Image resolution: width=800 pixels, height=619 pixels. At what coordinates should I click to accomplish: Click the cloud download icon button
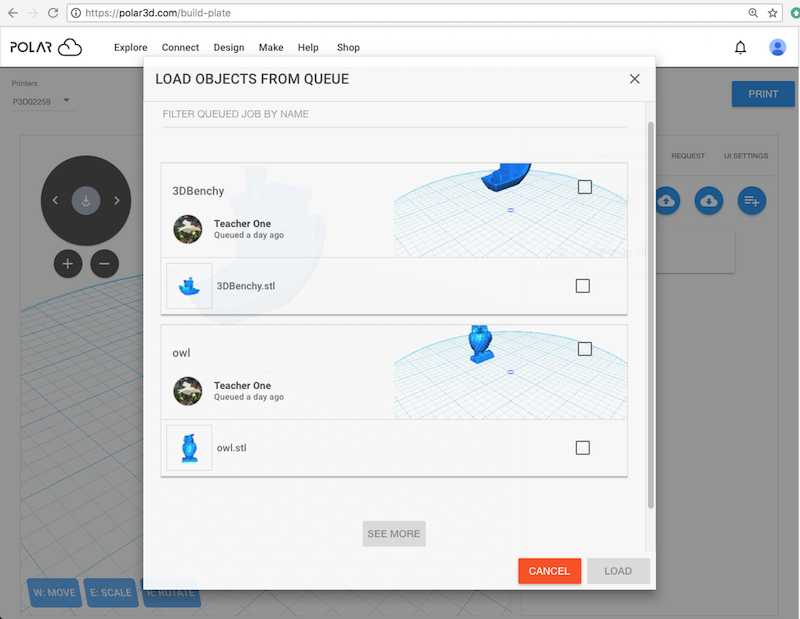click(709, 201)
